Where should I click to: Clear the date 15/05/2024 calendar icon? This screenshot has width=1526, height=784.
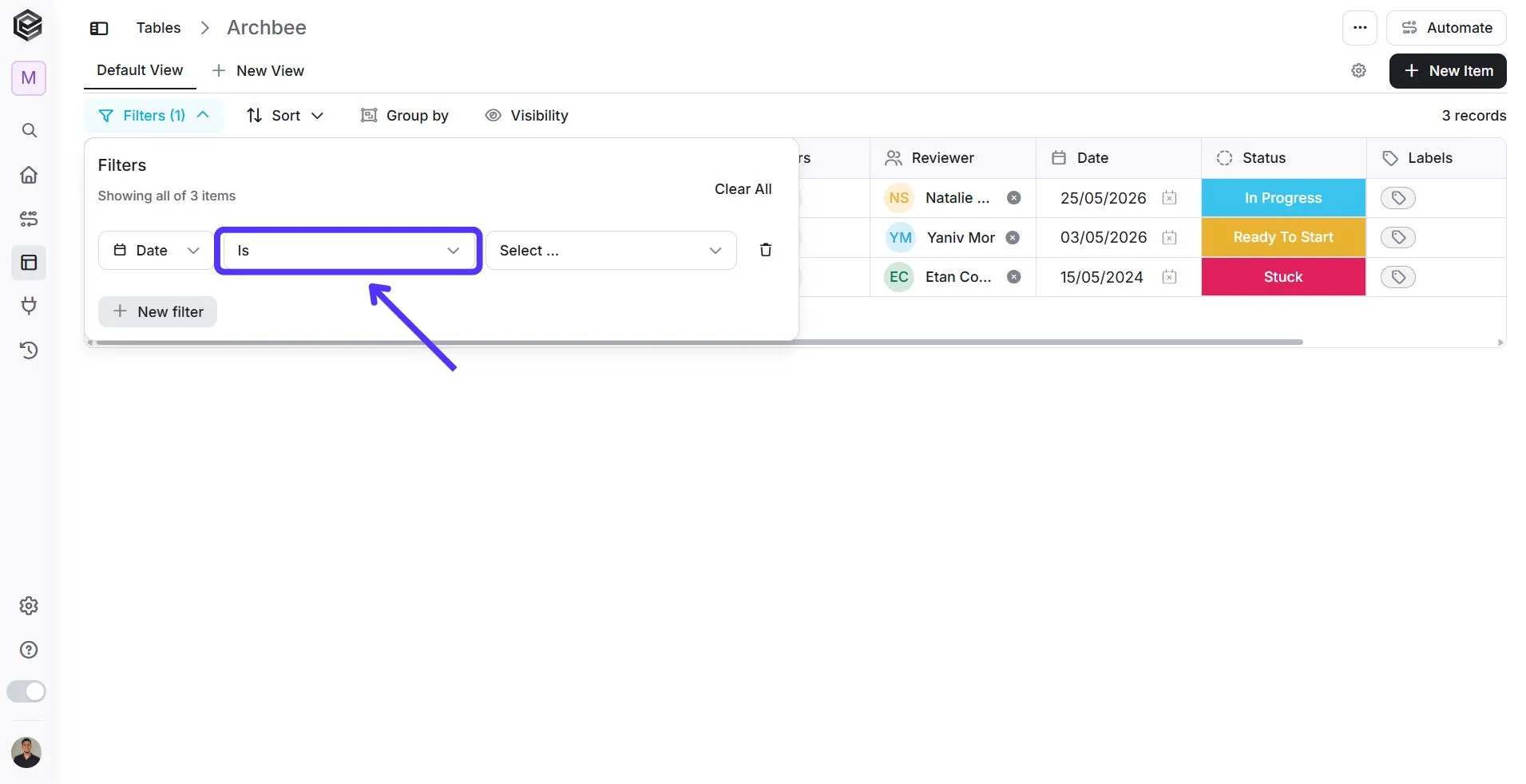point(1170,277)
